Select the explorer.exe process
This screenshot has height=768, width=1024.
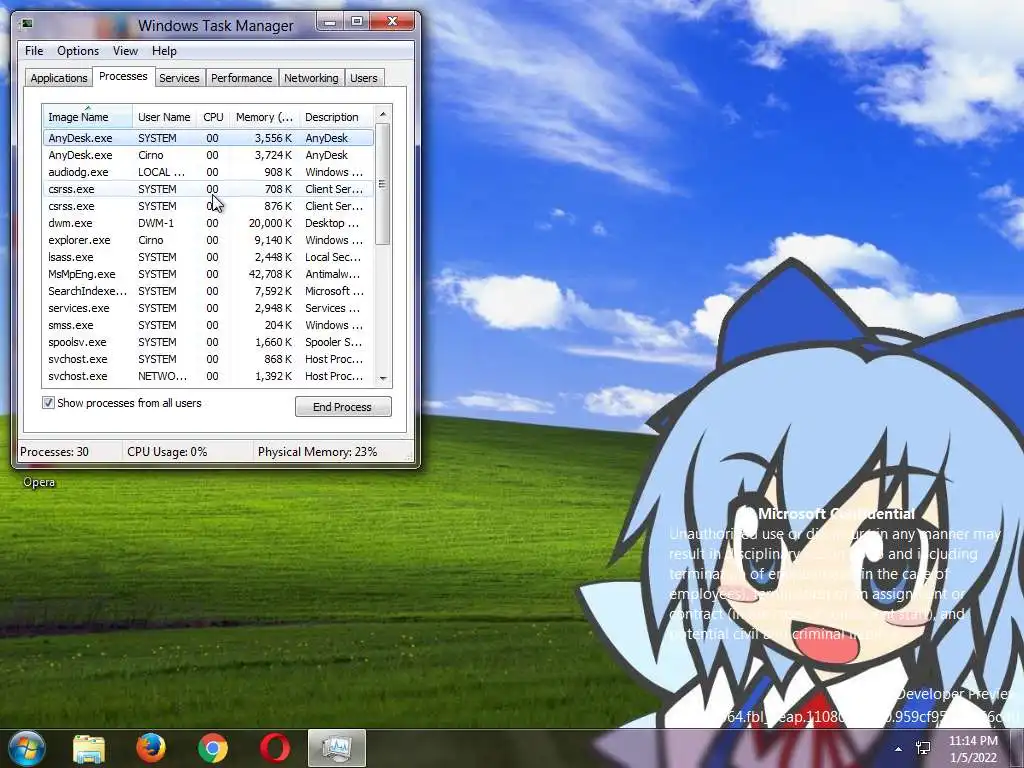pyautogui.click(x=208, y=240)
